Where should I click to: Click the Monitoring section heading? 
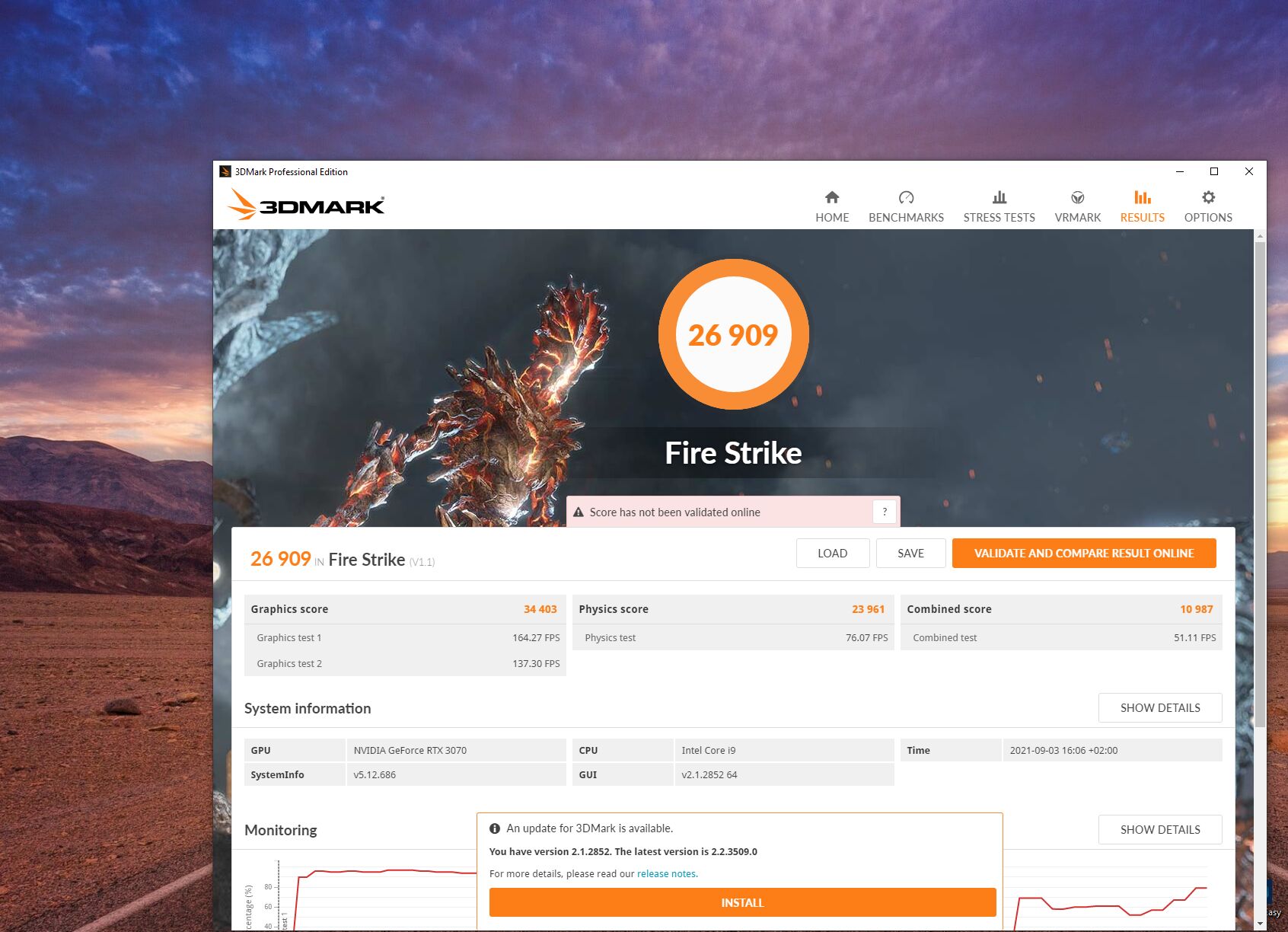click(281, 830)
